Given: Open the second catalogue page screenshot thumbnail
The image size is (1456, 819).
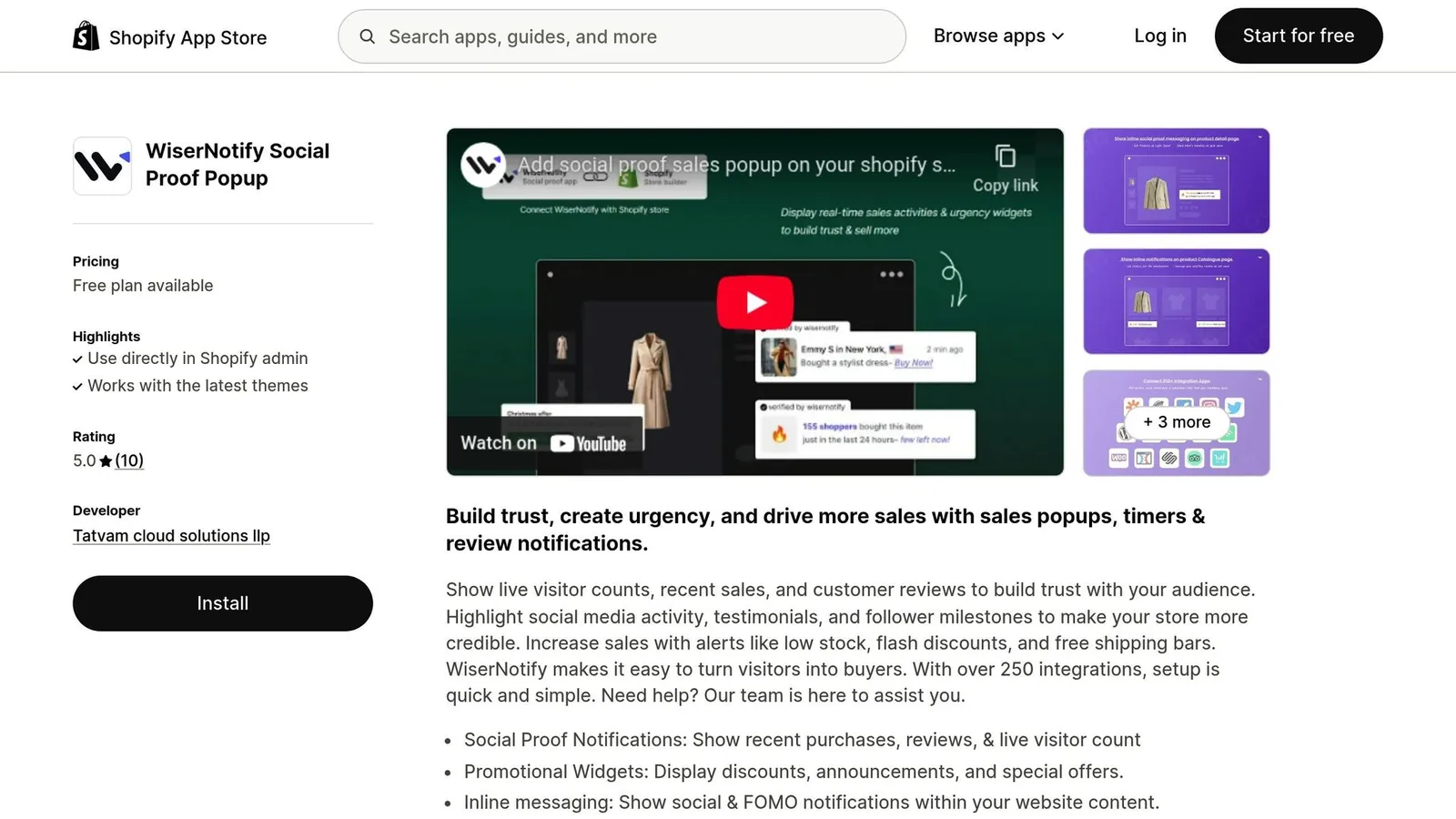Looking at the screenshot, I should coord(1176,301).
